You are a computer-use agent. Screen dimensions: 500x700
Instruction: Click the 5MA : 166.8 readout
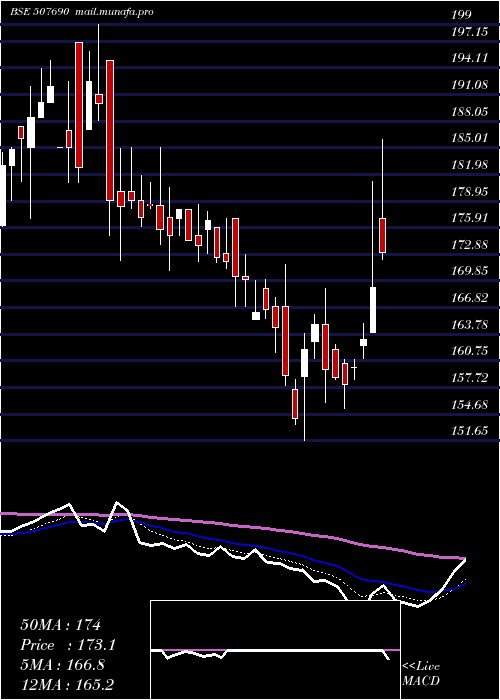[x=62, y=665]
